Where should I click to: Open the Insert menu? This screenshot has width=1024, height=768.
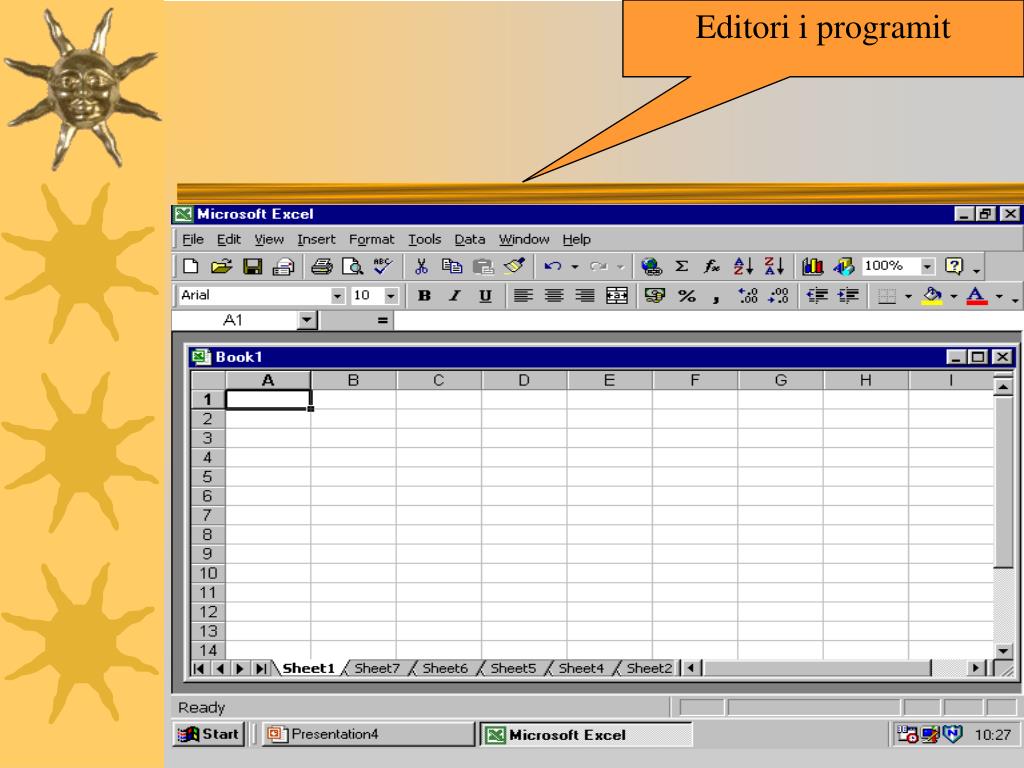(x=316, y=239)
